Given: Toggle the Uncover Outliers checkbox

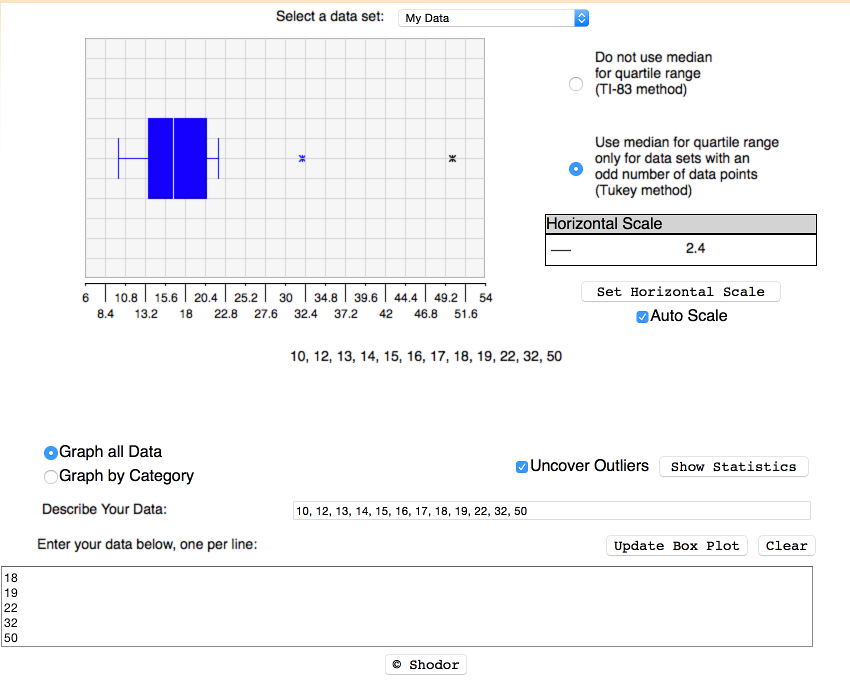Looking at the screenshot, I should point(521,467).
